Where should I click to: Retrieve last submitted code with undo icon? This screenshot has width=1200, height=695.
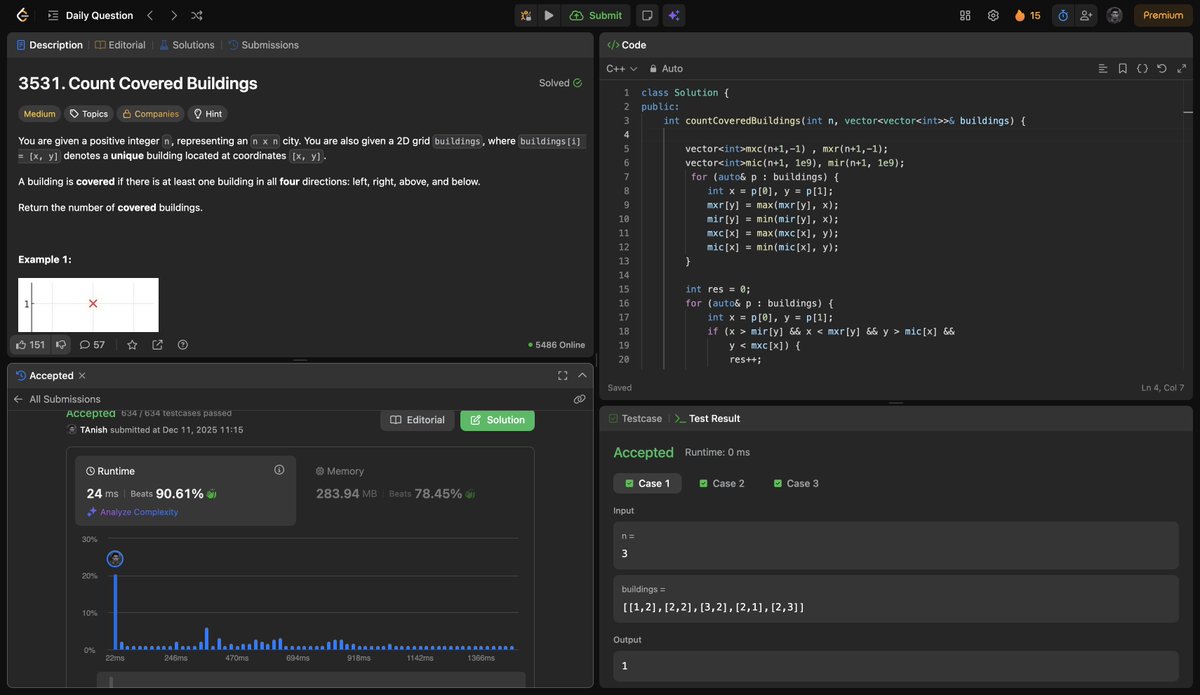coord(1161,68)
